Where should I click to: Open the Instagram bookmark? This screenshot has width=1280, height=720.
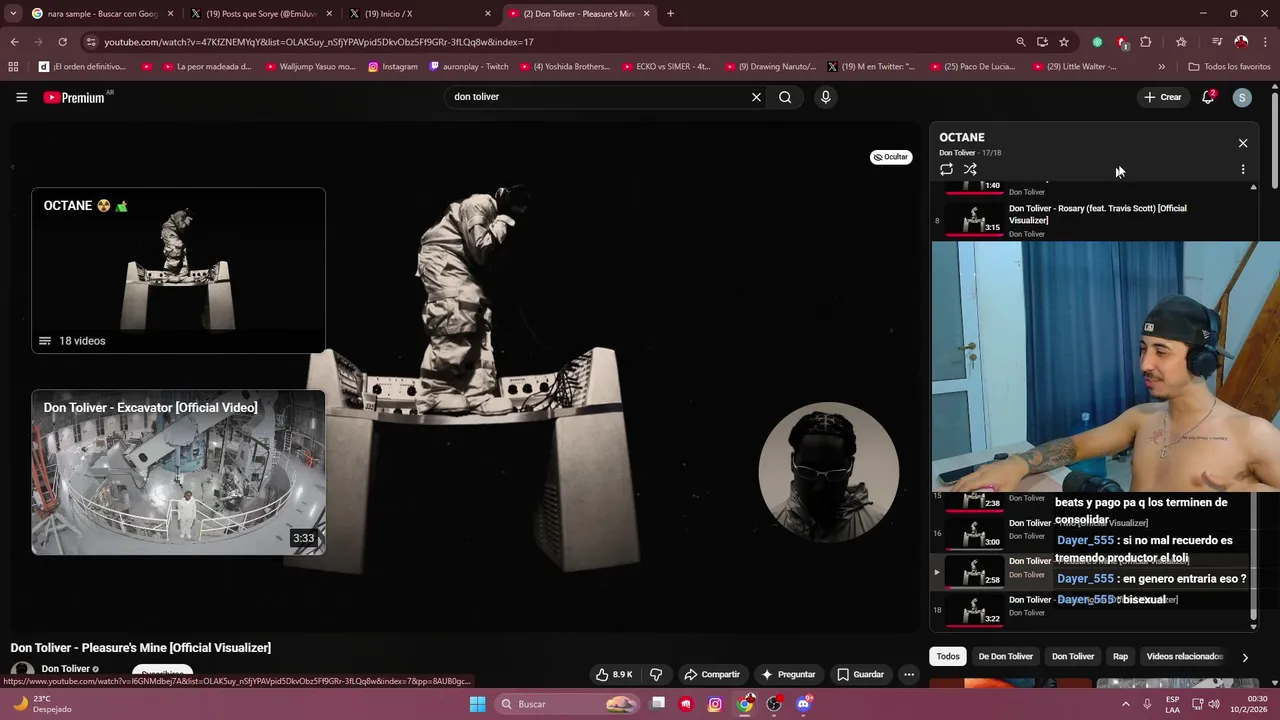pyautogui.click(x=392, y=67)
